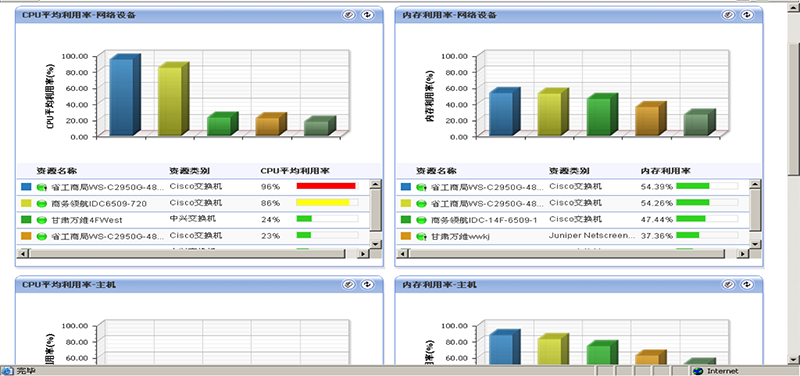Click refresh icon in 内存利用率-网络设备 panel
This screenshot has width=800, height=376.
tap(747, 15)
